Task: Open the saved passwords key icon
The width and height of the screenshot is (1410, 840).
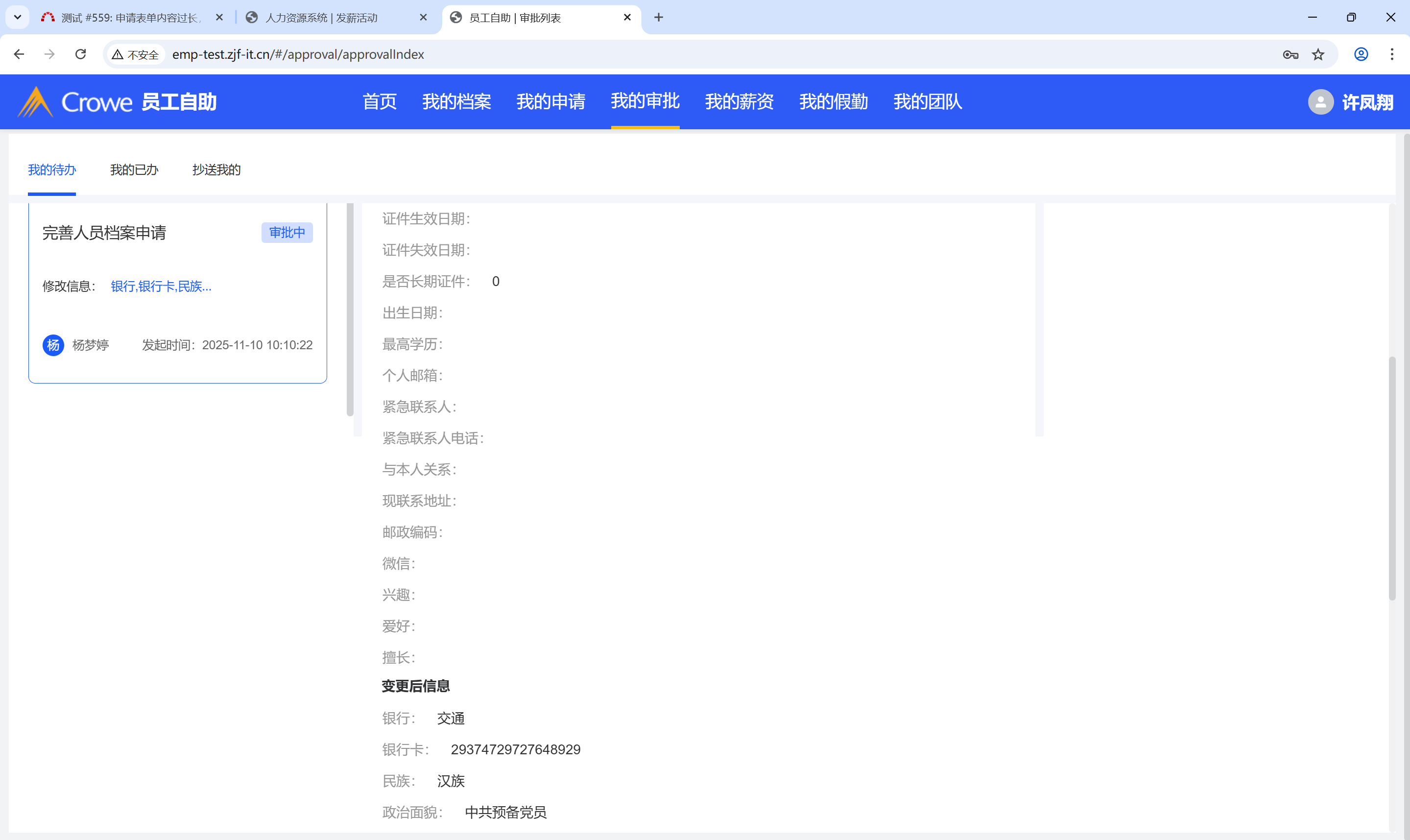Action: tap(1291, 54)
